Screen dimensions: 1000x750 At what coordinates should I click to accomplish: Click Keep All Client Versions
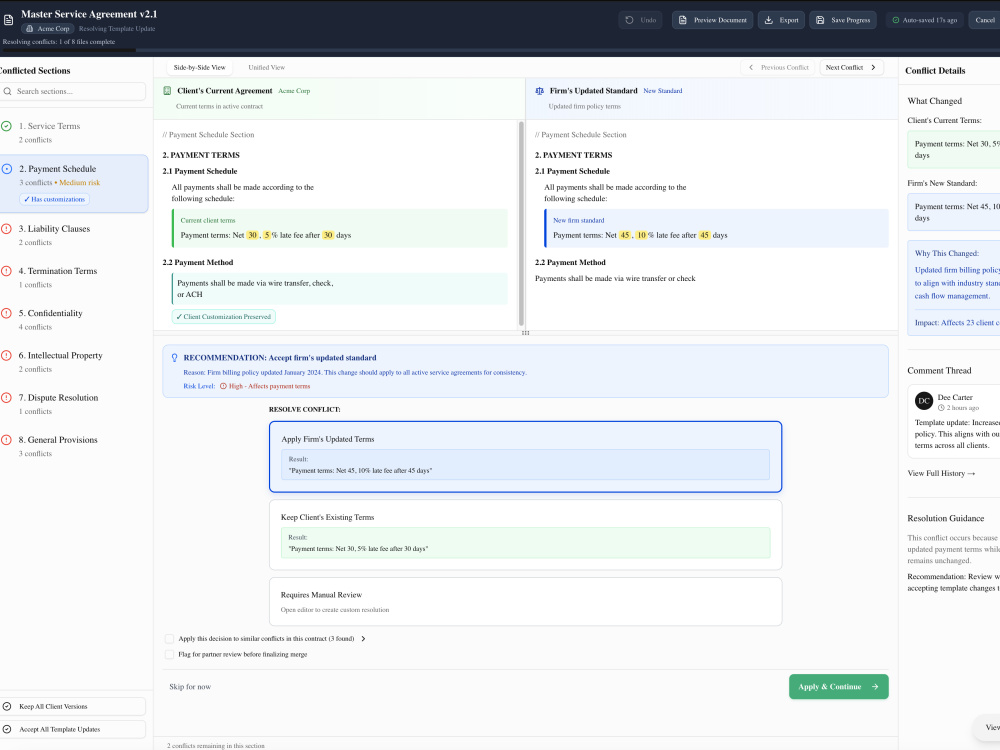(73, 707)
